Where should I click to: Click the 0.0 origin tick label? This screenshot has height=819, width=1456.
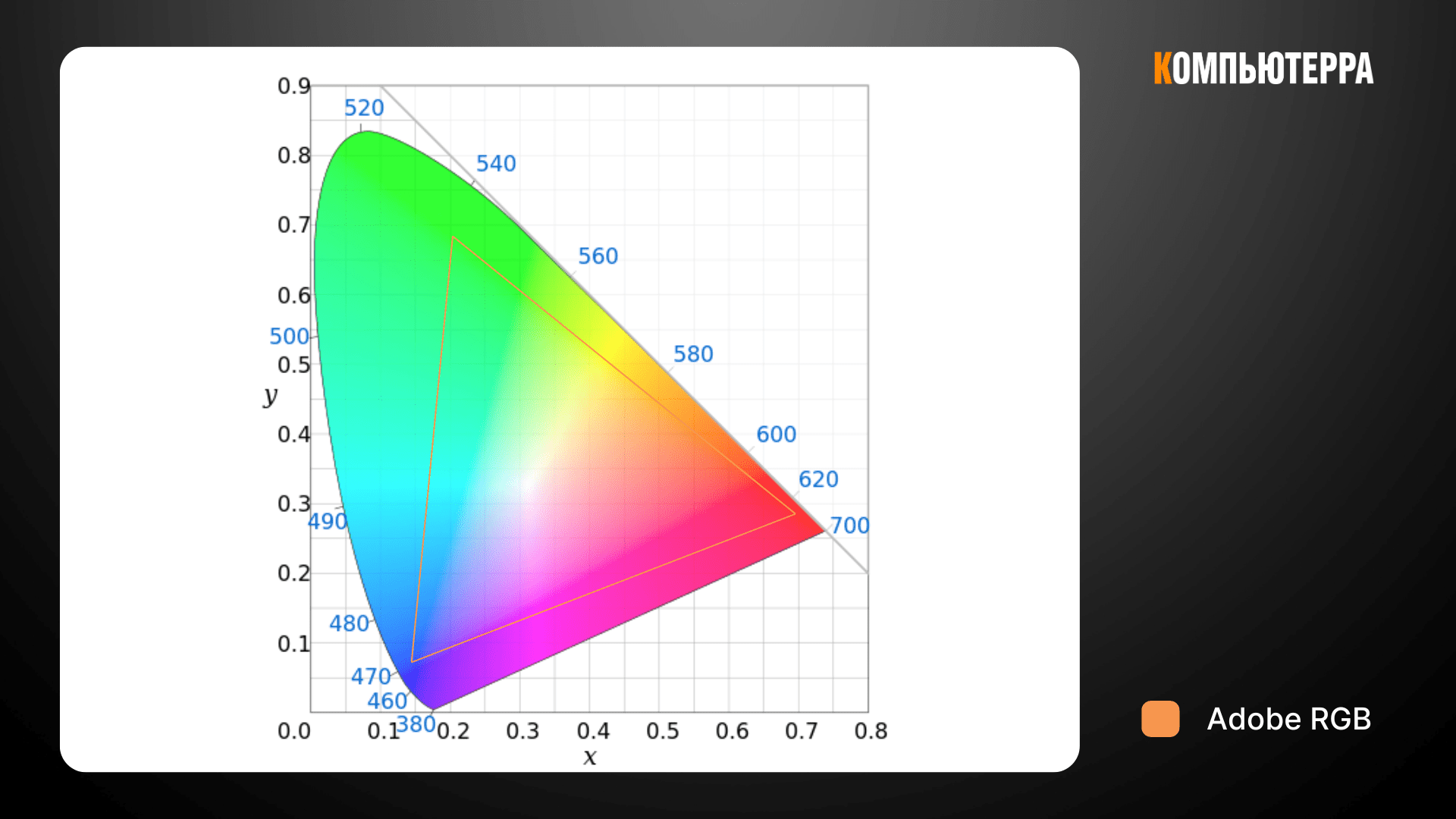(x=294, y=731)
